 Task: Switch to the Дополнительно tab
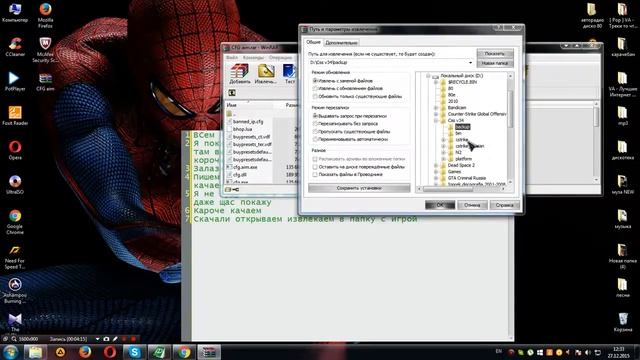[342, 43]
